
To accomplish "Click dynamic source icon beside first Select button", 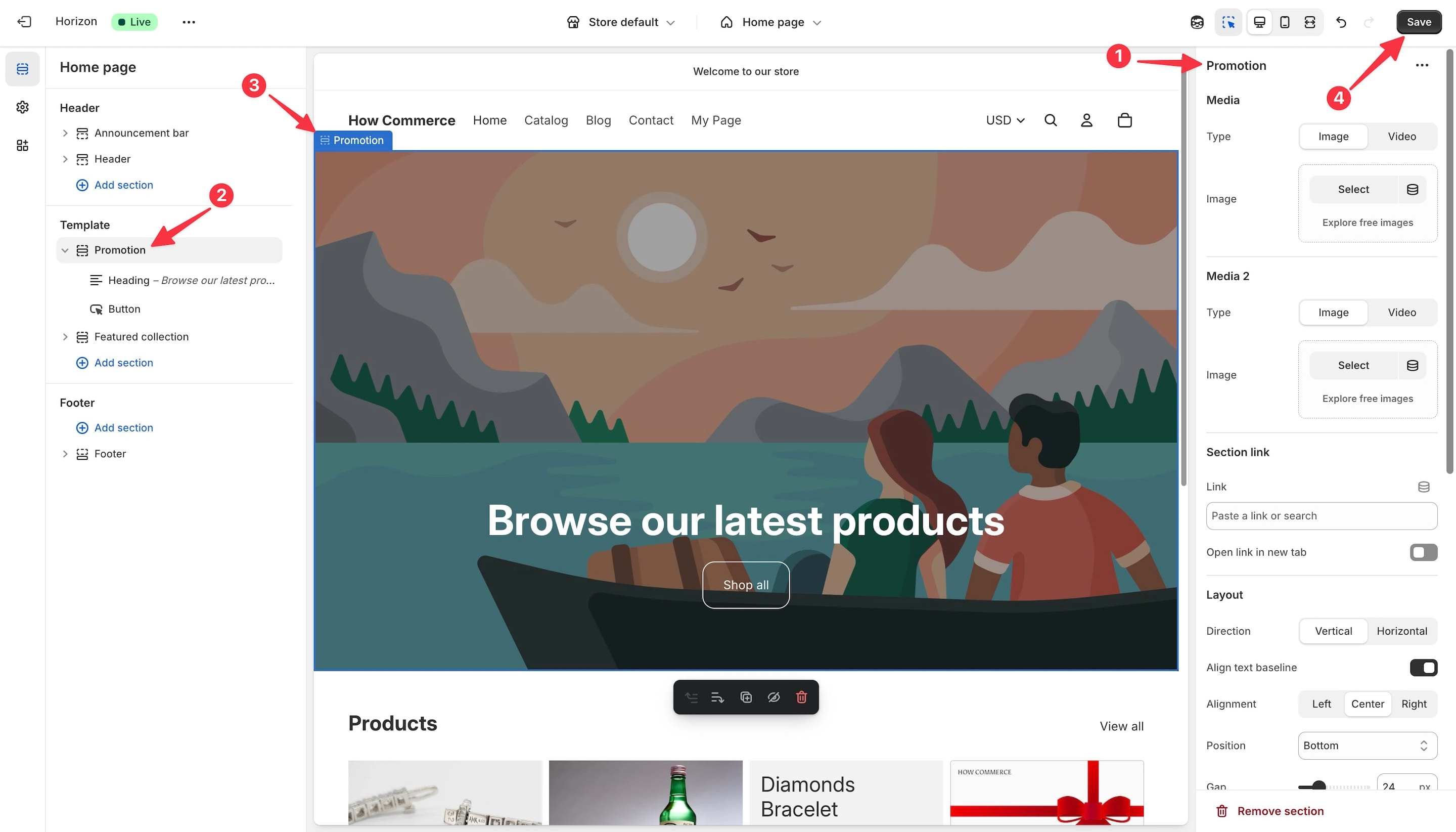I will click(1412, 189).
